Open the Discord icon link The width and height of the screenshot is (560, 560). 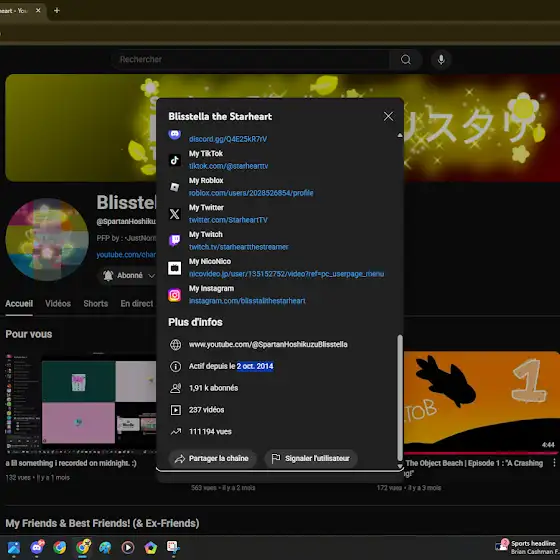coord(175,135)
